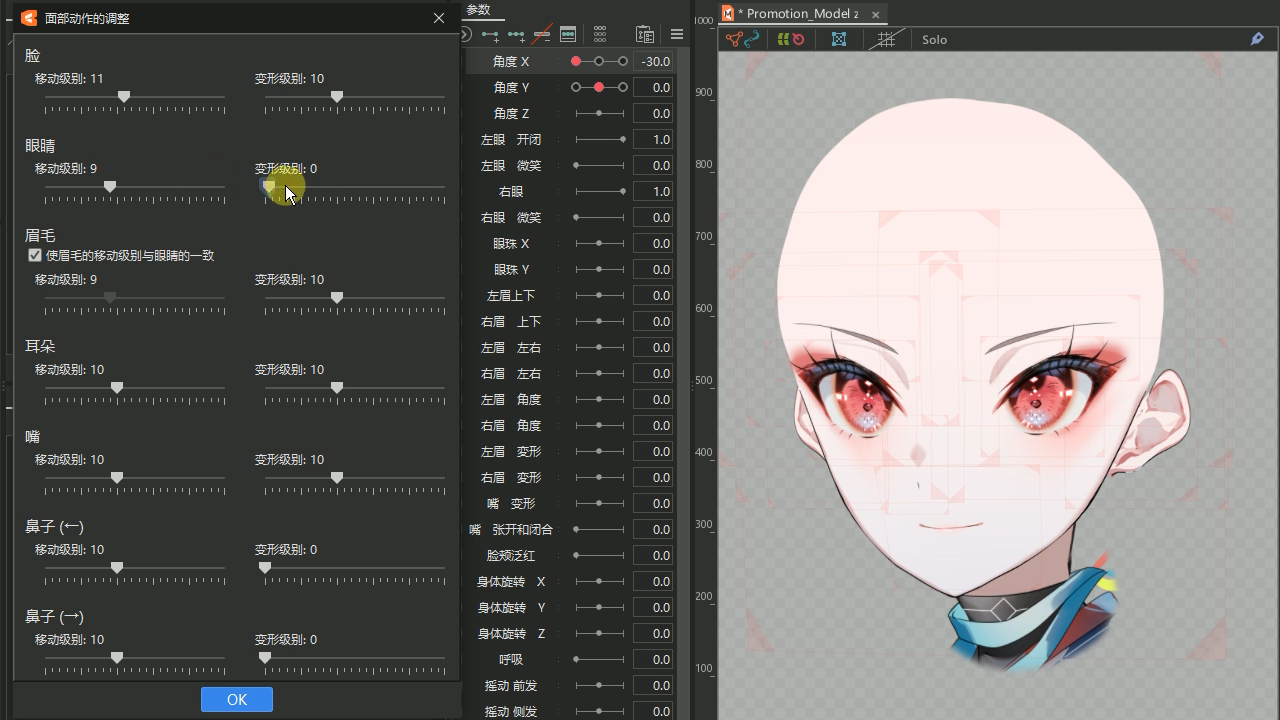Viewport: 1280px width, 720px height.
Task: Click the delete keys parameter icon
Action: pyautogui.click(x=542, y=35)
